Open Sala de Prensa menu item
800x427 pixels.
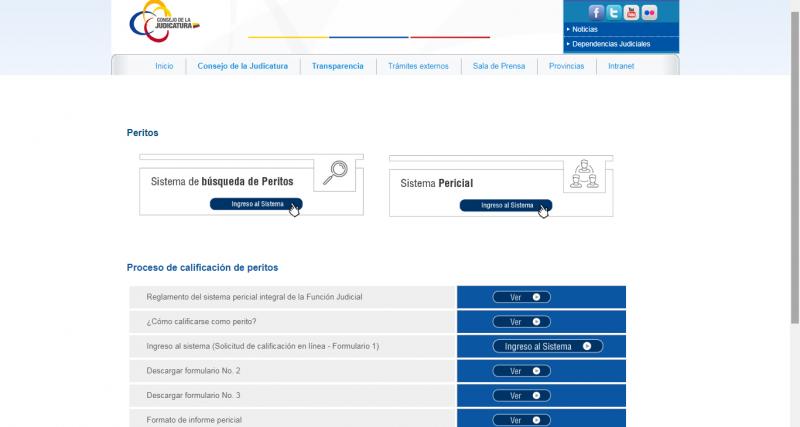coord(499,66)
